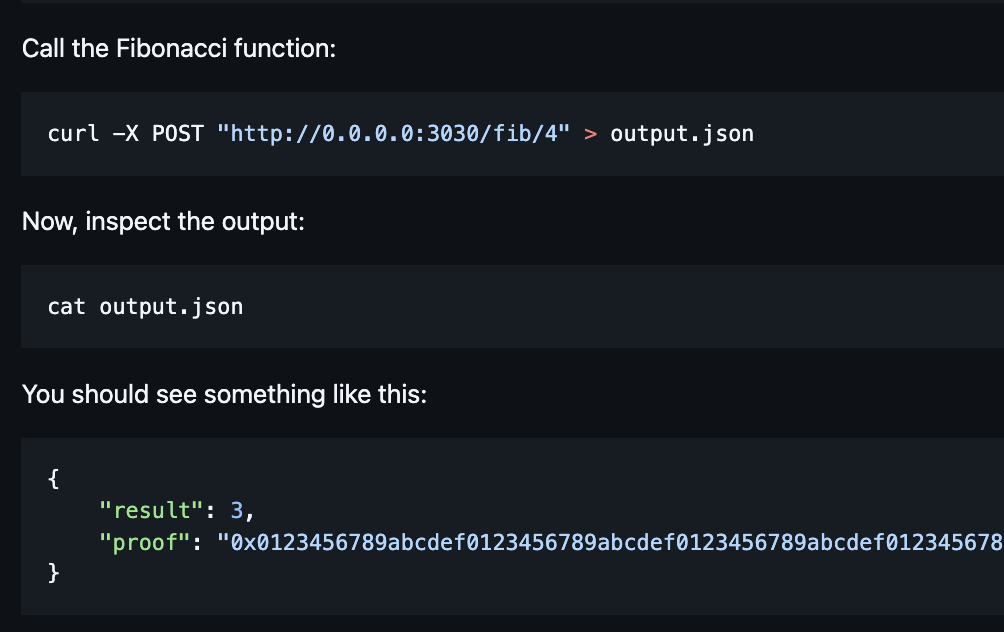Click the word cat in second code block
Image resolution: width=1004 pixels, height=632 pixels.
pyautogui.click(x=67, y=306)
